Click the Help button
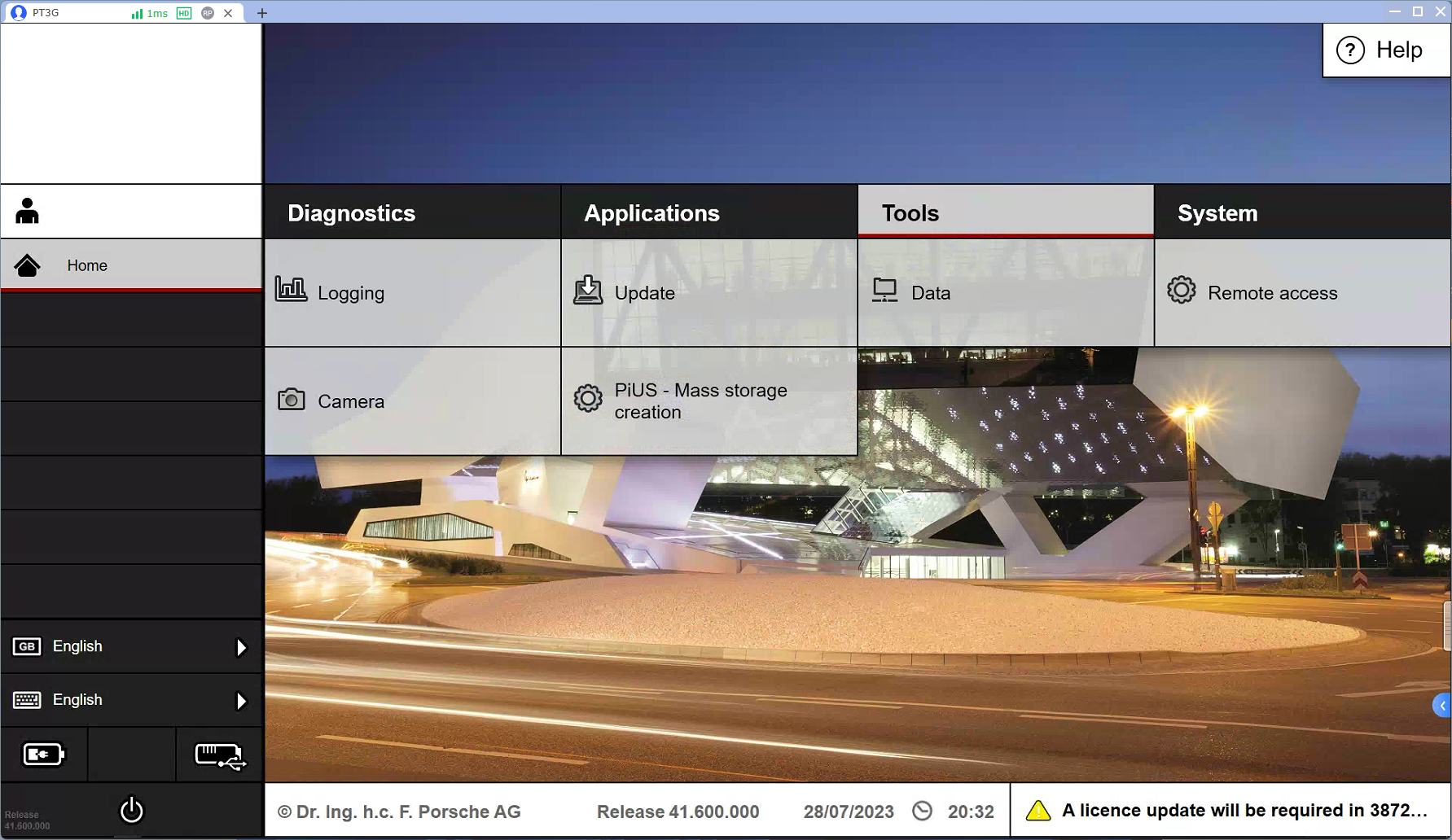Viewport: 1452px width, 840px height. [1384, 50]
